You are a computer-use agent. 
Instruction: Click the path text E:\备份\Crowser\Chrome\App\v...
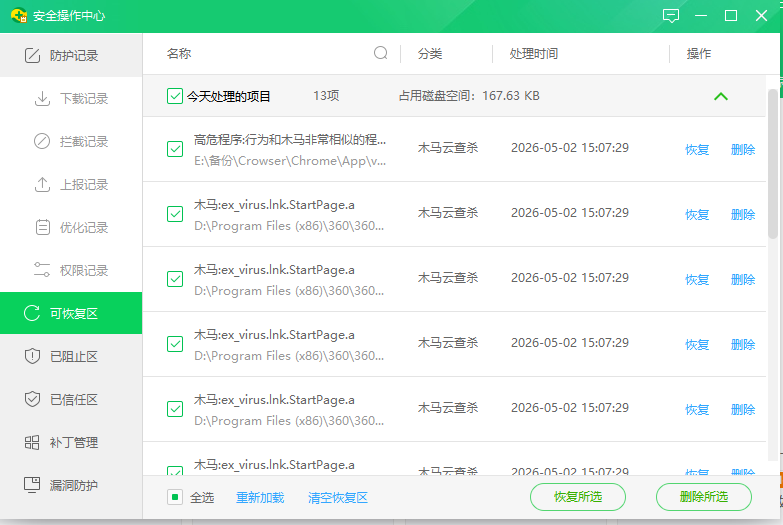pos(290,161)
